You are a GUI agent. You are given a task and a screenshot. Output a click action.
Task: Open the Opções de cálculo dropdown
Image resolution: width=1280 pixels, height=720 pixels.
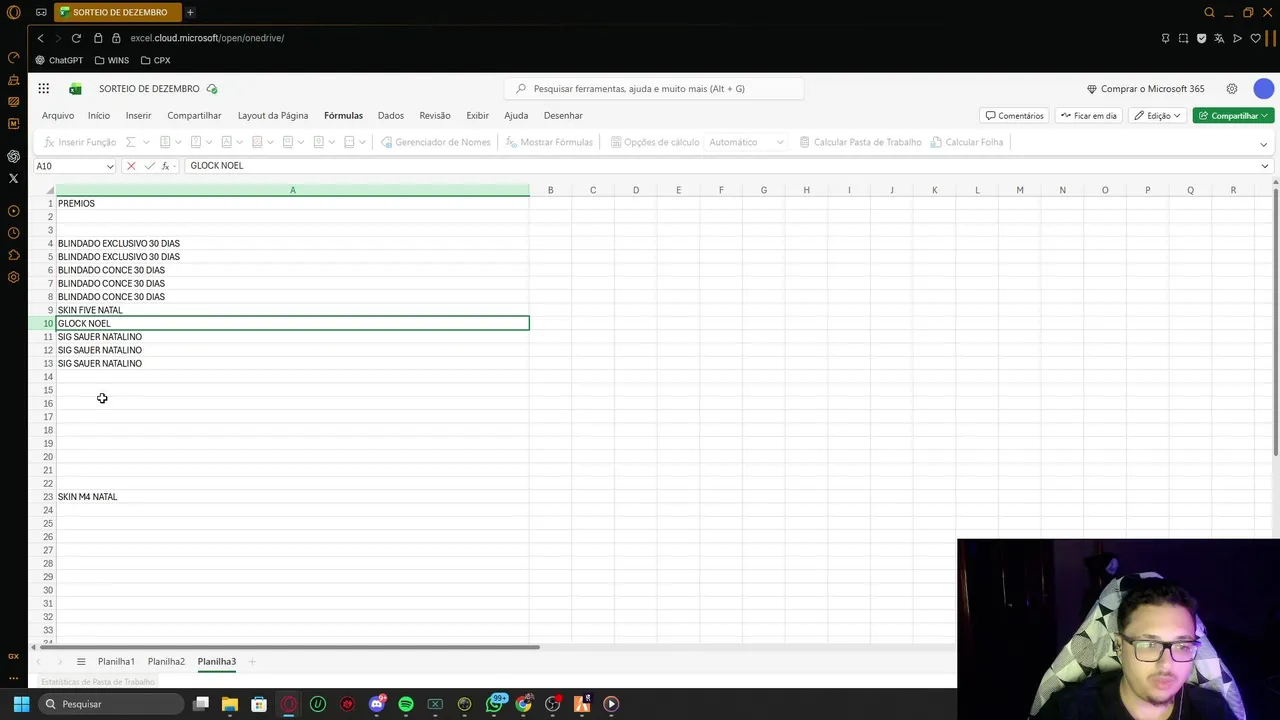(x=655, y=142)
